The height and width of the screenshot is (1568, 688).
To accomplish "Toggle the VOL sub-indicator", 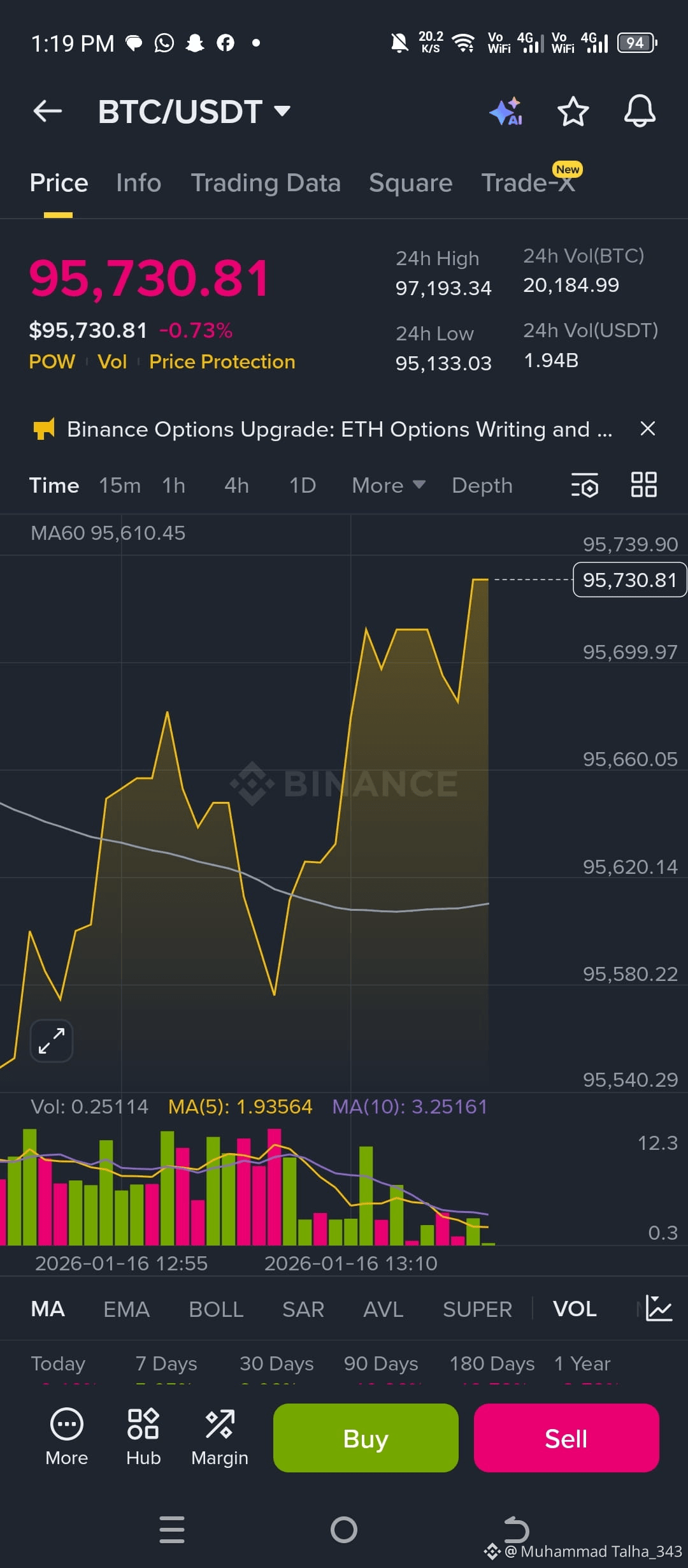I will tap(575, 1309).
